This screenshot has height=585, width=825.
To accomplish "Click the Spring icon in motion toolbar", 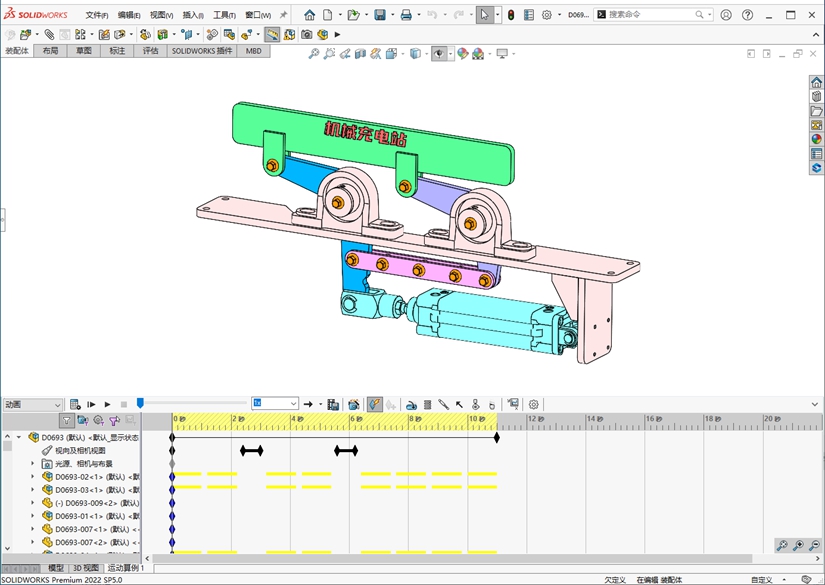I will [428, 405].
